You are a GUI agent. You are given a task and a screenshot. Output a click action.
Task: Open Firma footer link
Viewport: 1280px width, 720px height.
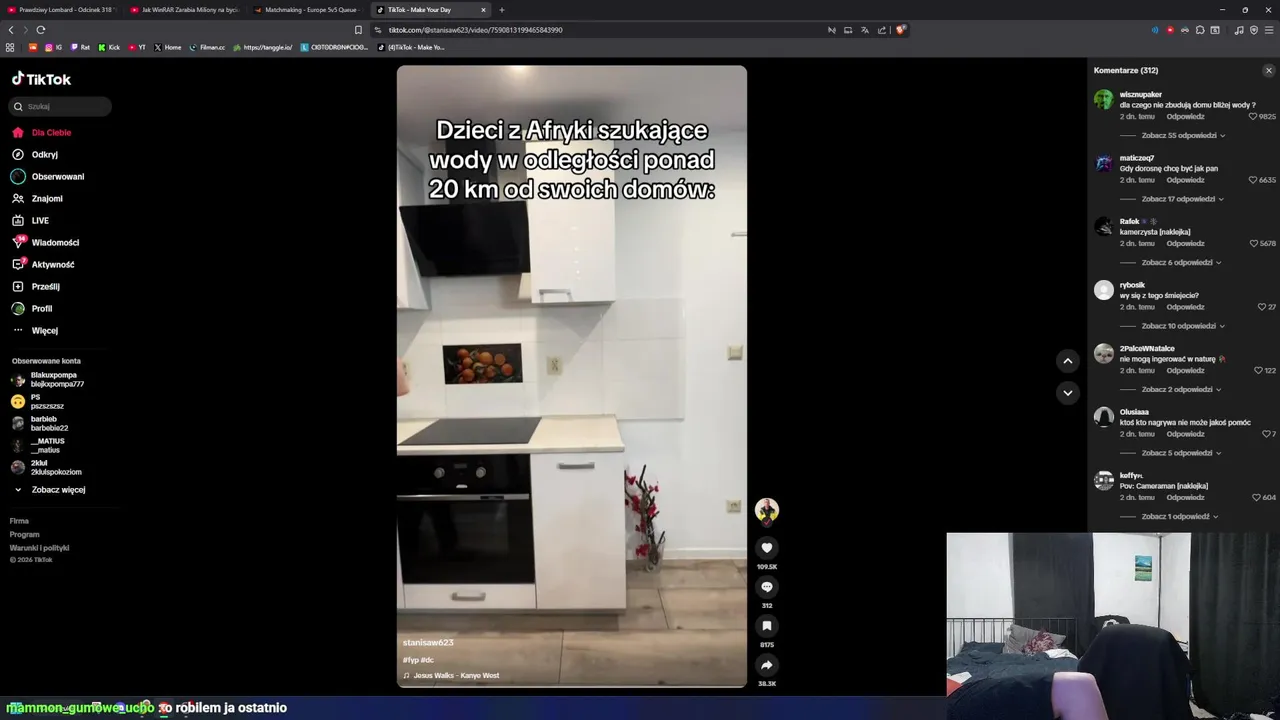[x=19, y=521]
